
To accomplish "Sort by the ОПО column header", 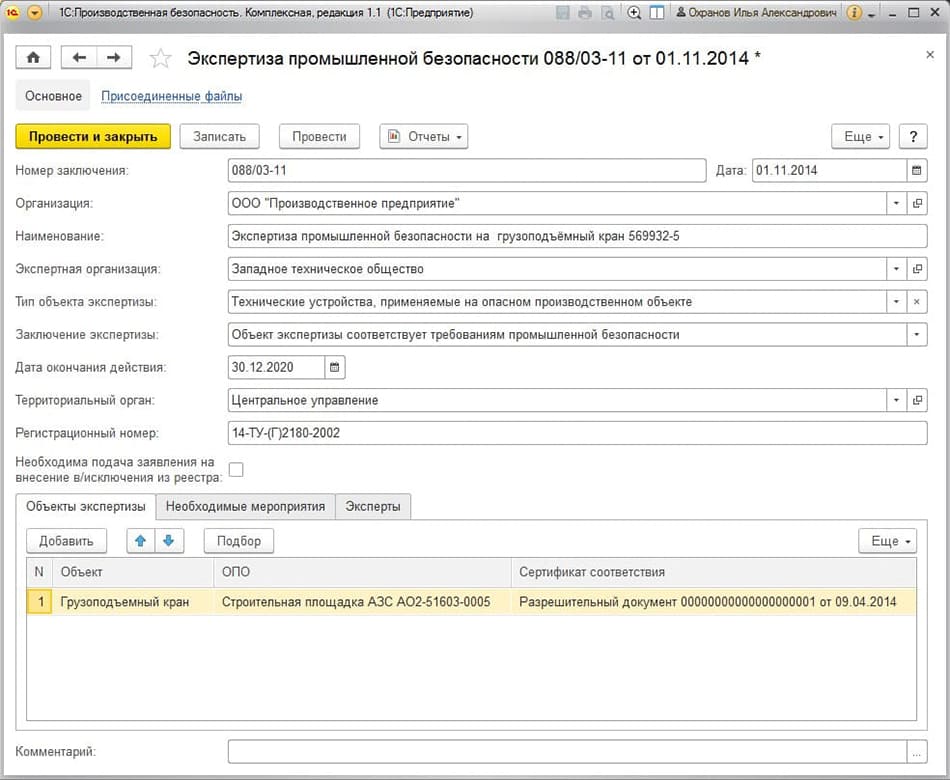I will 362,572.
